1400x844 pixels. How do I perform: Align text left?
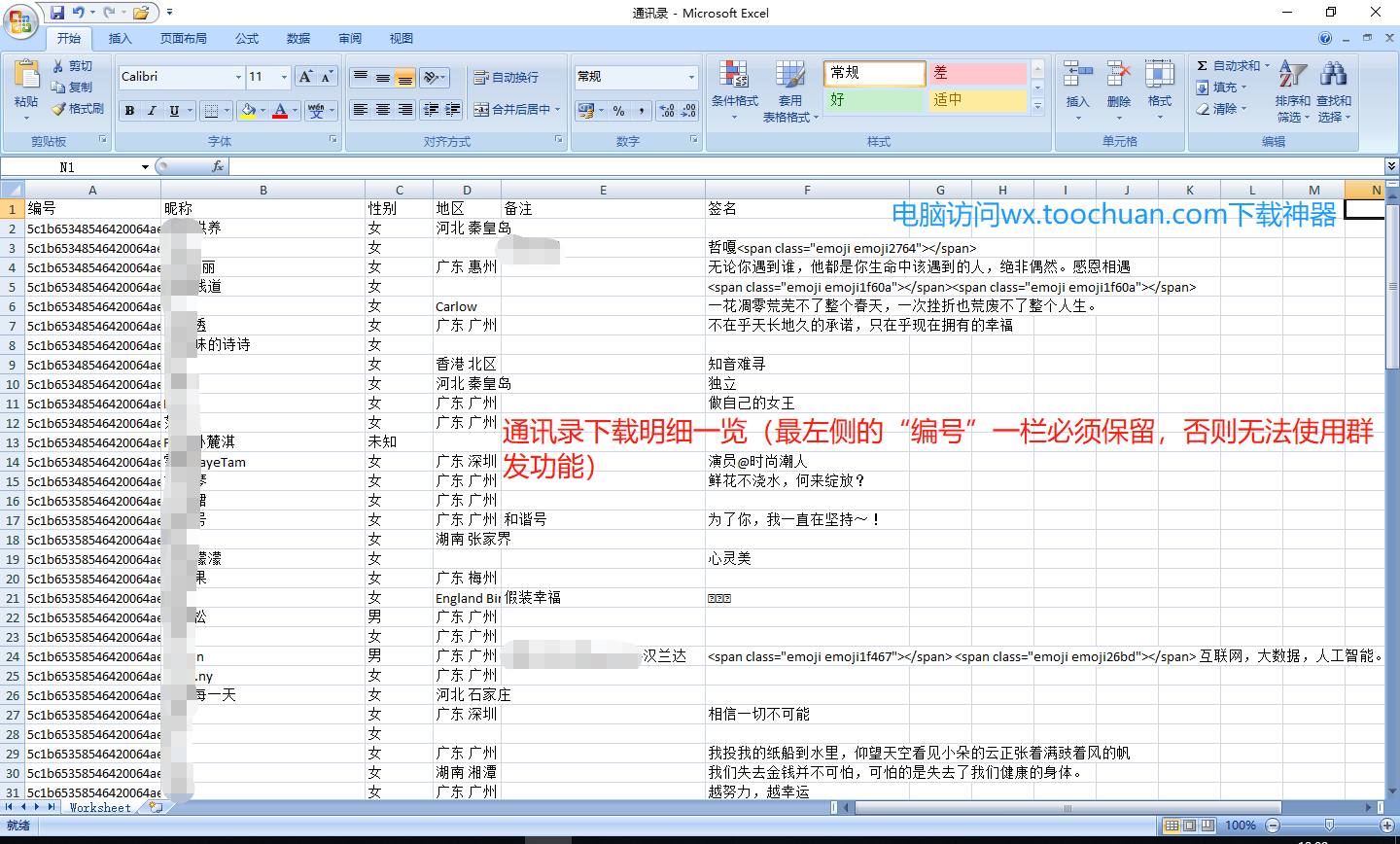(361, 110)
